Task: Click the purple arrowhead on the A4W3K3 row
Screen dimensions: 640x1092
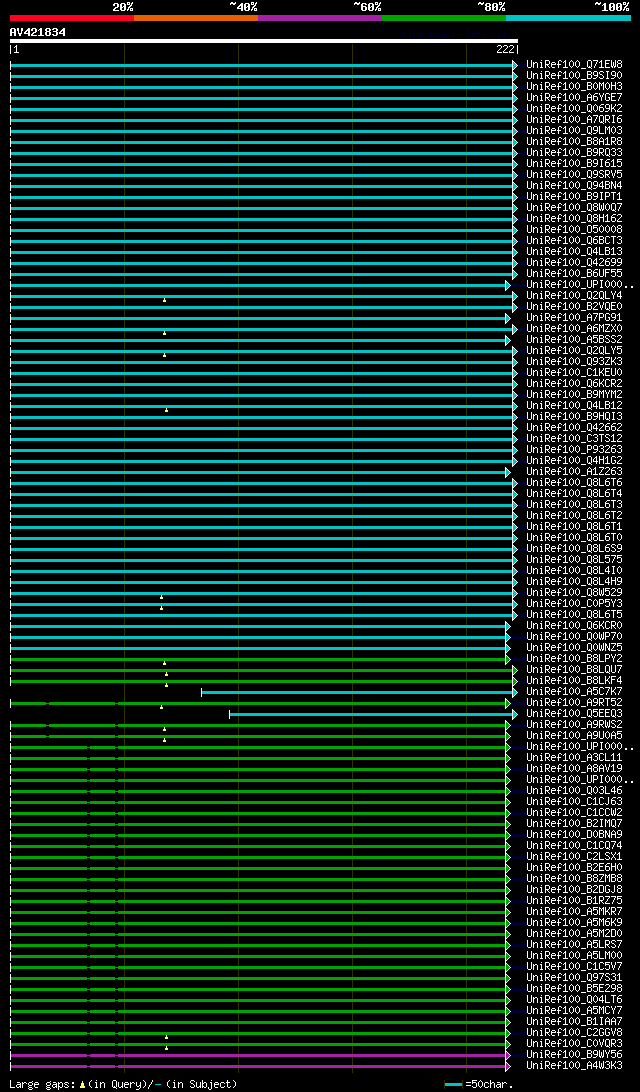Action: 508,1066
